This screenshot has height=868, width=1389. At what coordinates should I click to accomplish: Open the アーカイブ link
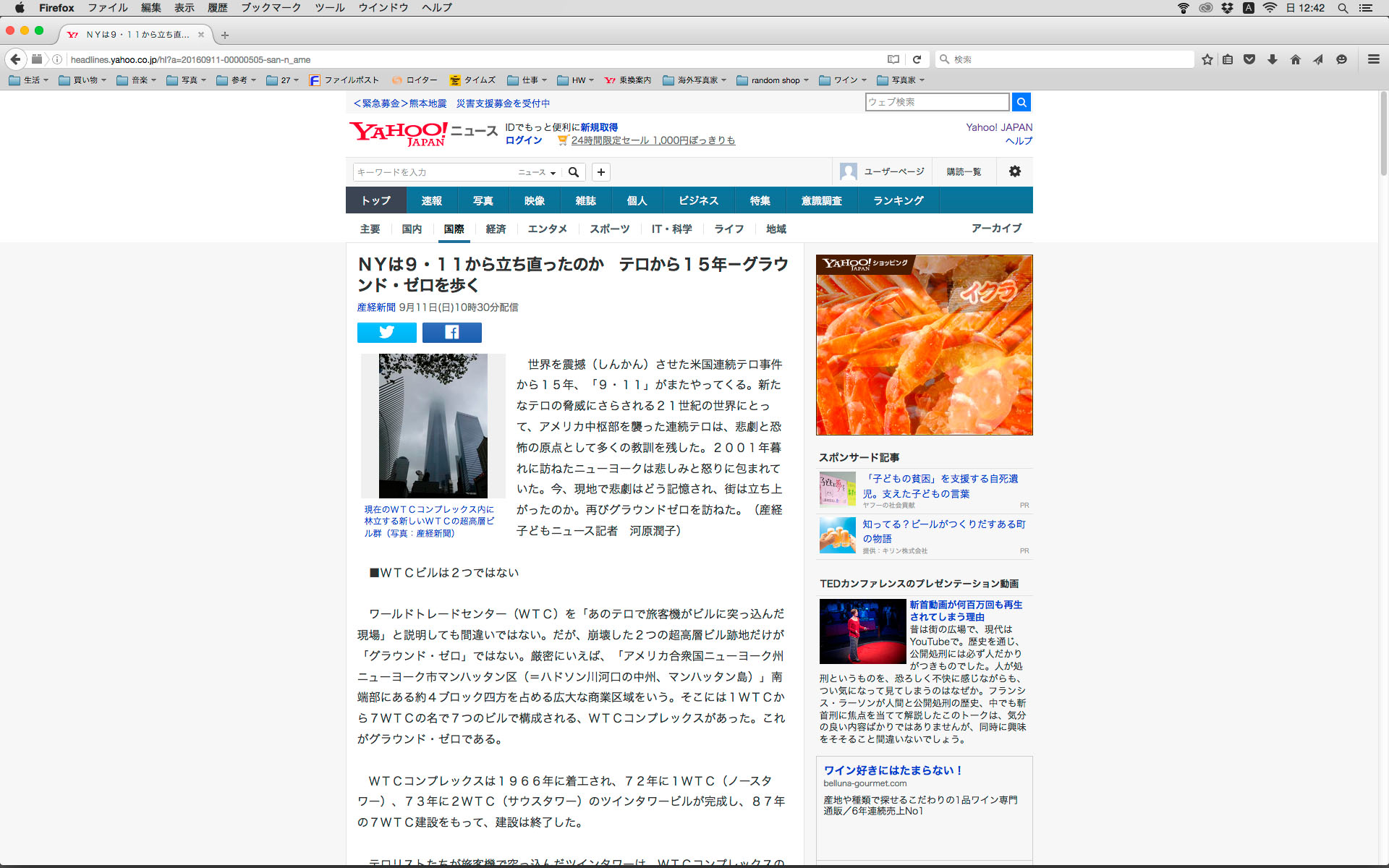click(996, 228)
